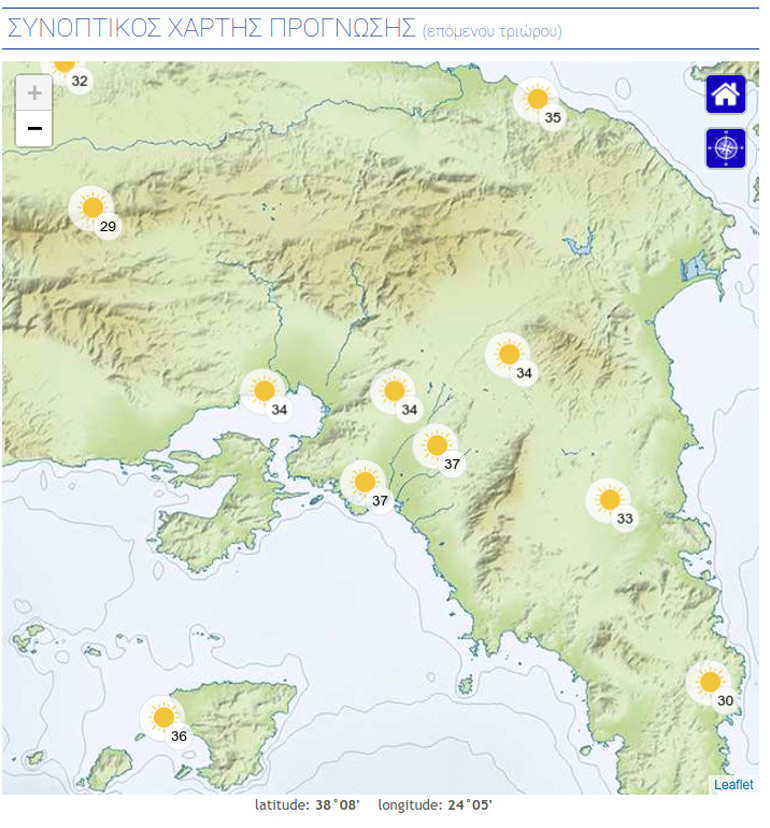Select the 34 degree marker beside the bay
770x828 pixels.
coord(264,390)
